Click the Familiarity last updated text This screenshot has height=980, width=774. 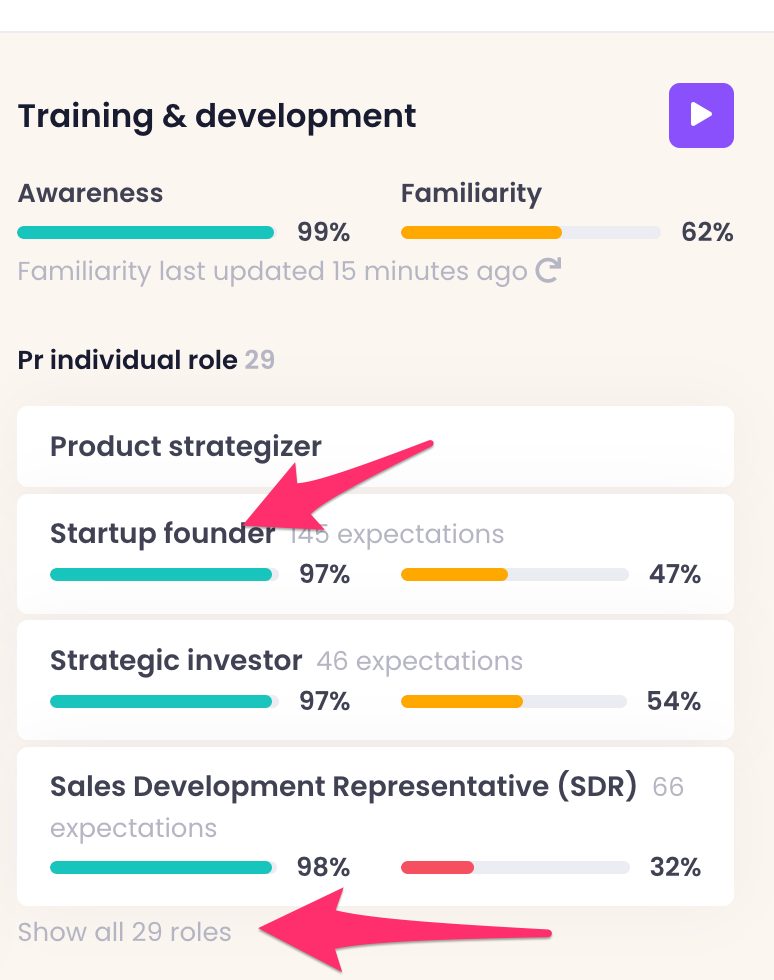tap(272, 271)
